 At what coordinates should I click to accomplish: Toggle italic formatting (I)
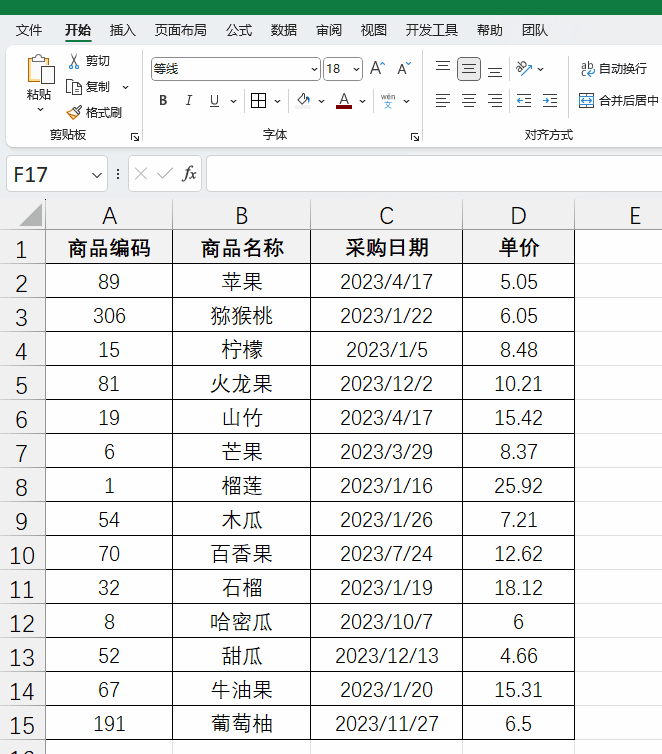click(189, 101)
